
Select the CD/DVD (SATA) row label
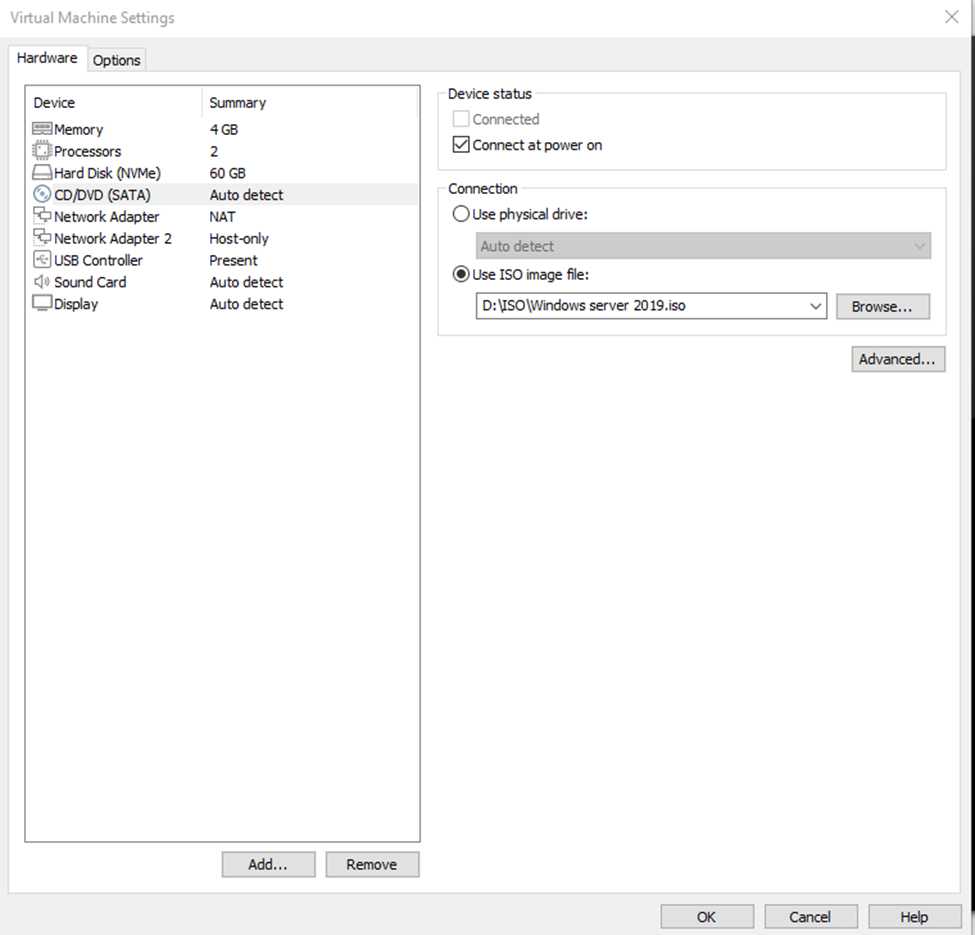[102, 195]
